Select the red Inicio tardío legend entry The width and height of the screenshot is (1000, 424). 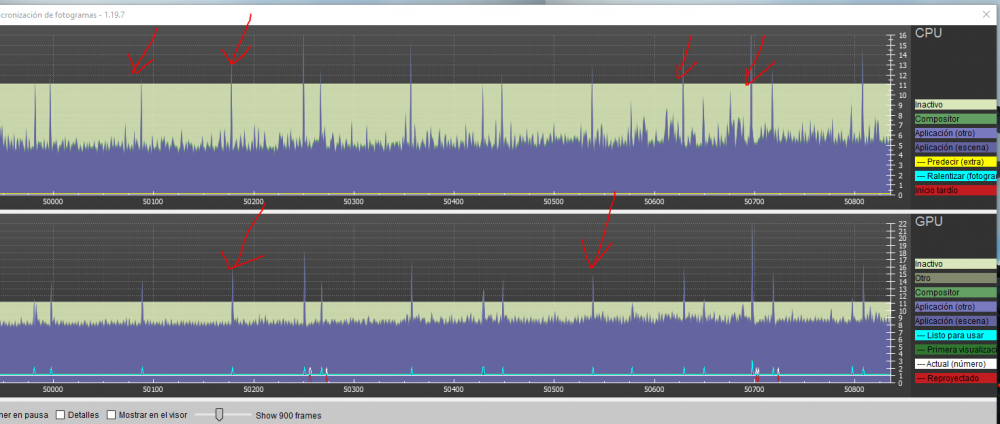point(955,190)
